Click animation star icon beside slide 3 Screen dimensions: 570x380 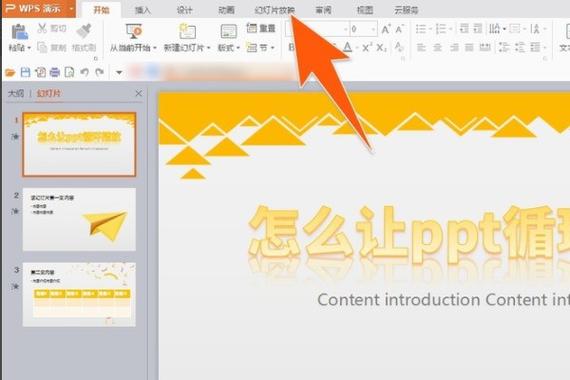15,287
